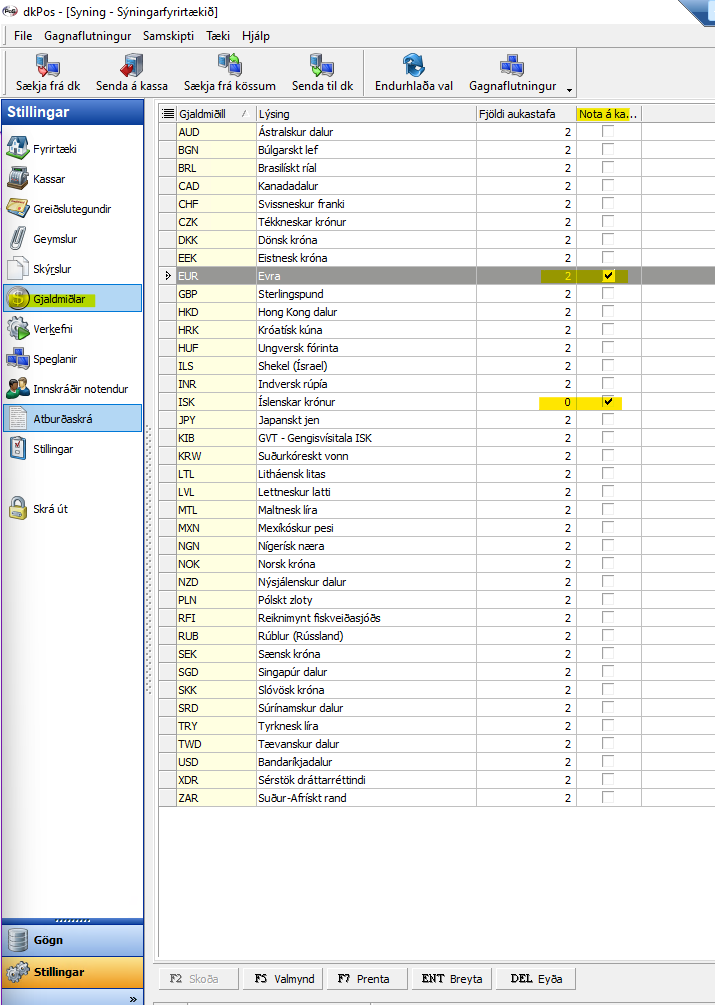The width and height of the screenshot is (715, 1005).
Task: Click Skrá út padlock to log out
Action: 18,508
